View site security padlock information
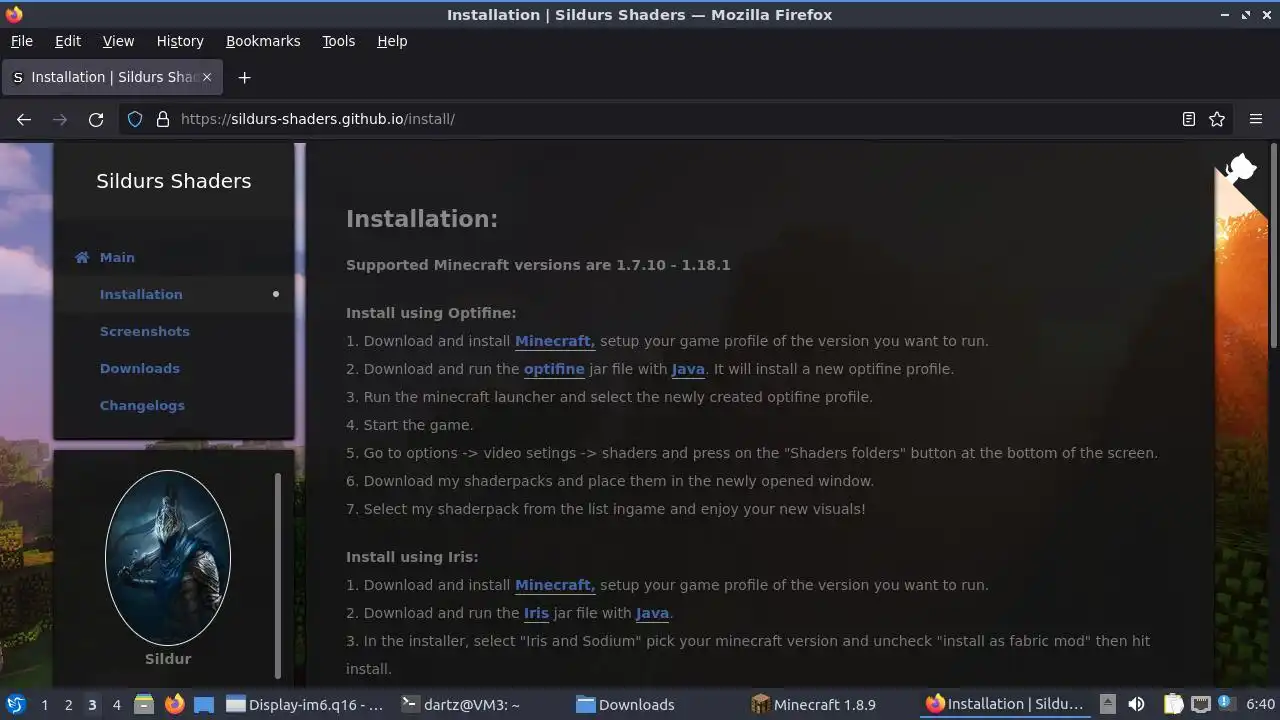Screen dimensions: 1280x720 [163, 119]
